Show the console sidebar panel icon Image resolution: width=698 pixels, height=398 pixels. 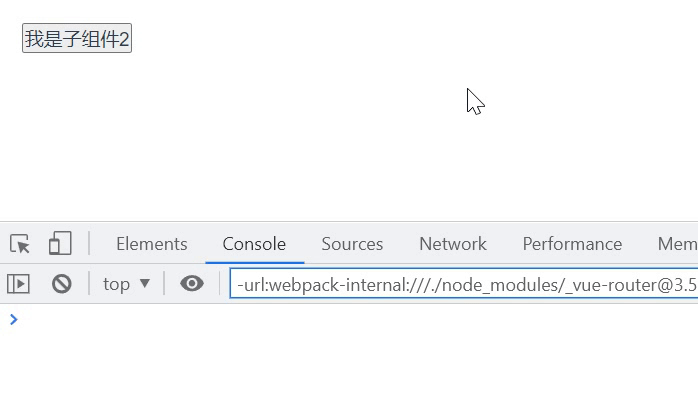[x=18, y=284]
